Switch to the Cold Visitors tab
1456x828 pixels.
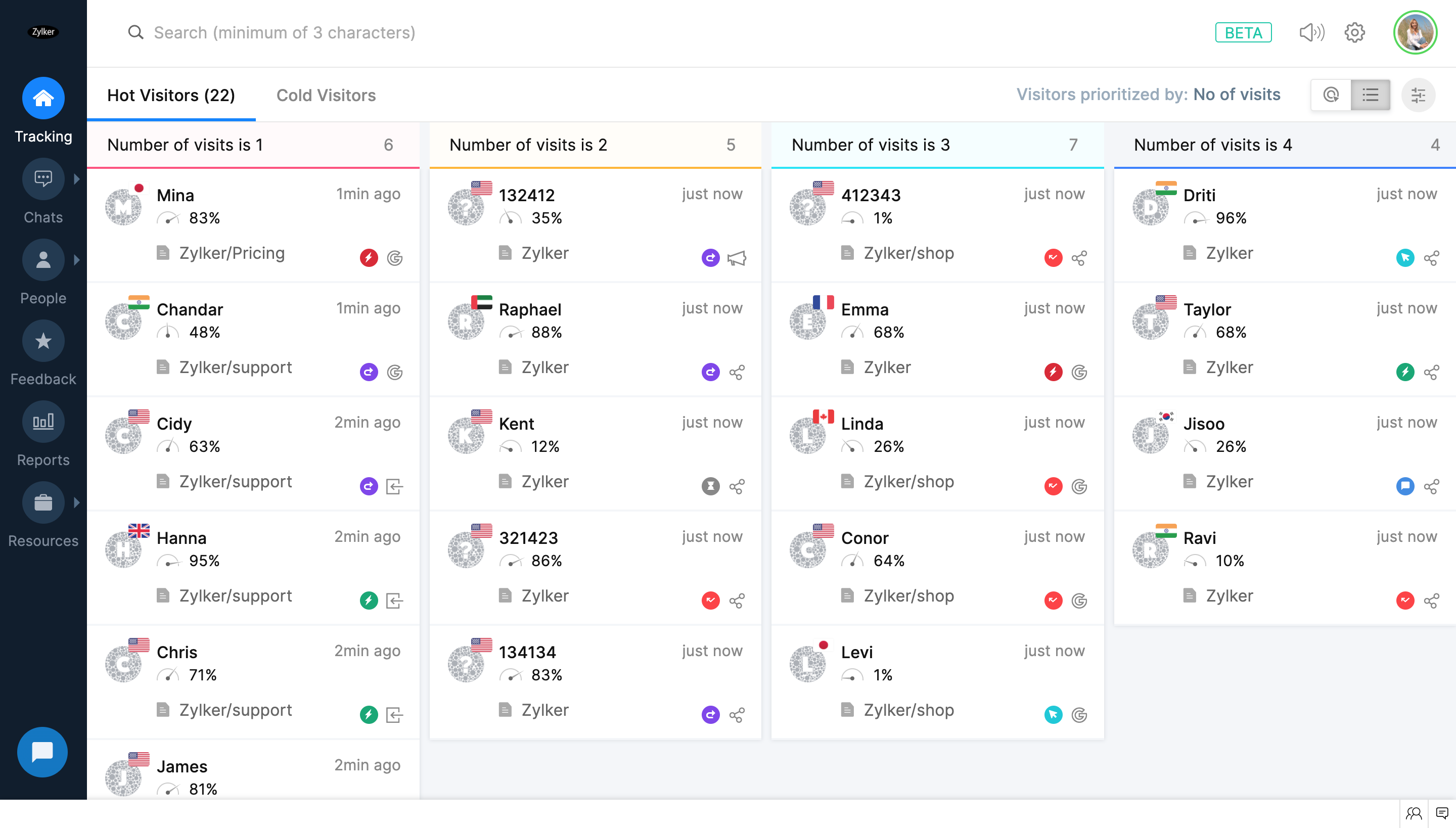click(326, 95)
